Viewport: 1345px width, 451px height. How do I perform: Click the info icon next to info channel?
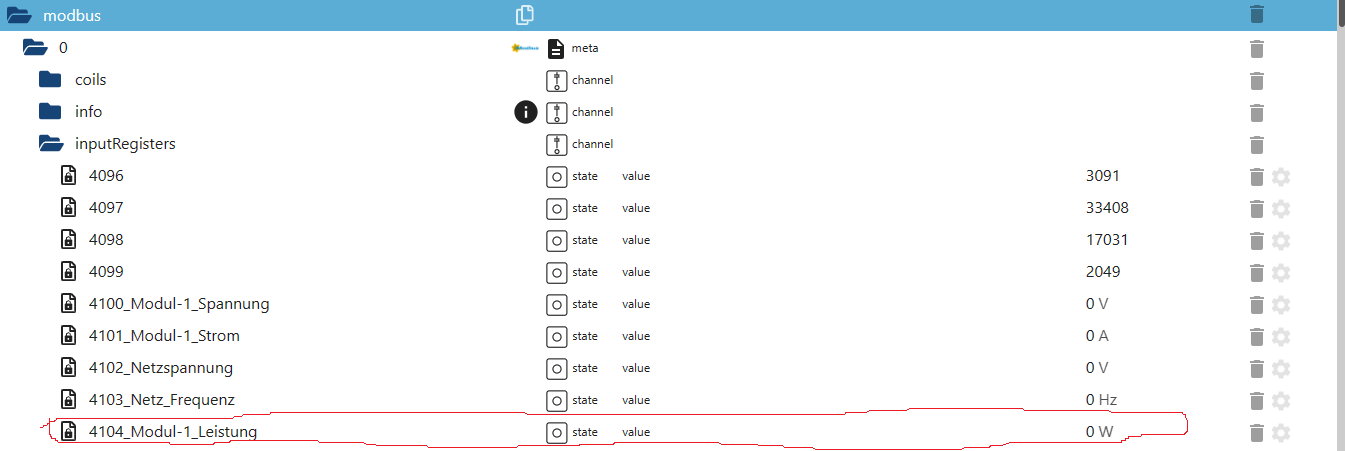526,112
